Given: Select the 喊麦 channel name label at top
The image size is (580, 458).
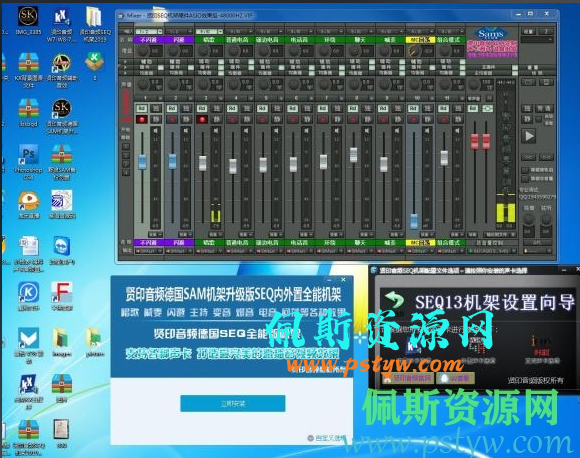Looking at the screenshot, I should point(390,40).
